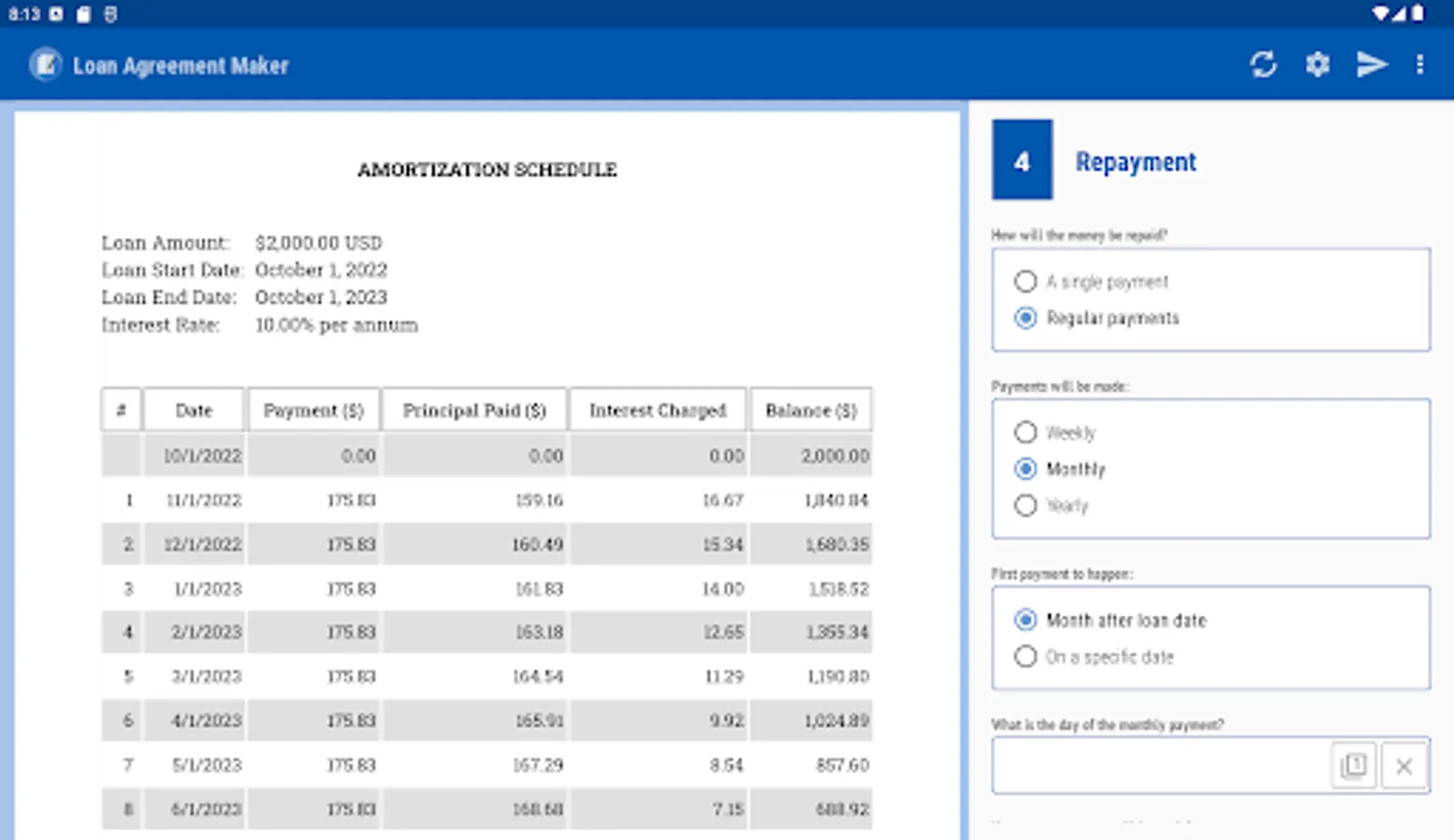This screenshot has height=840, width=1454.
Task: Tap the Wi-Fi status icon
Action: tap(1380, 13)
